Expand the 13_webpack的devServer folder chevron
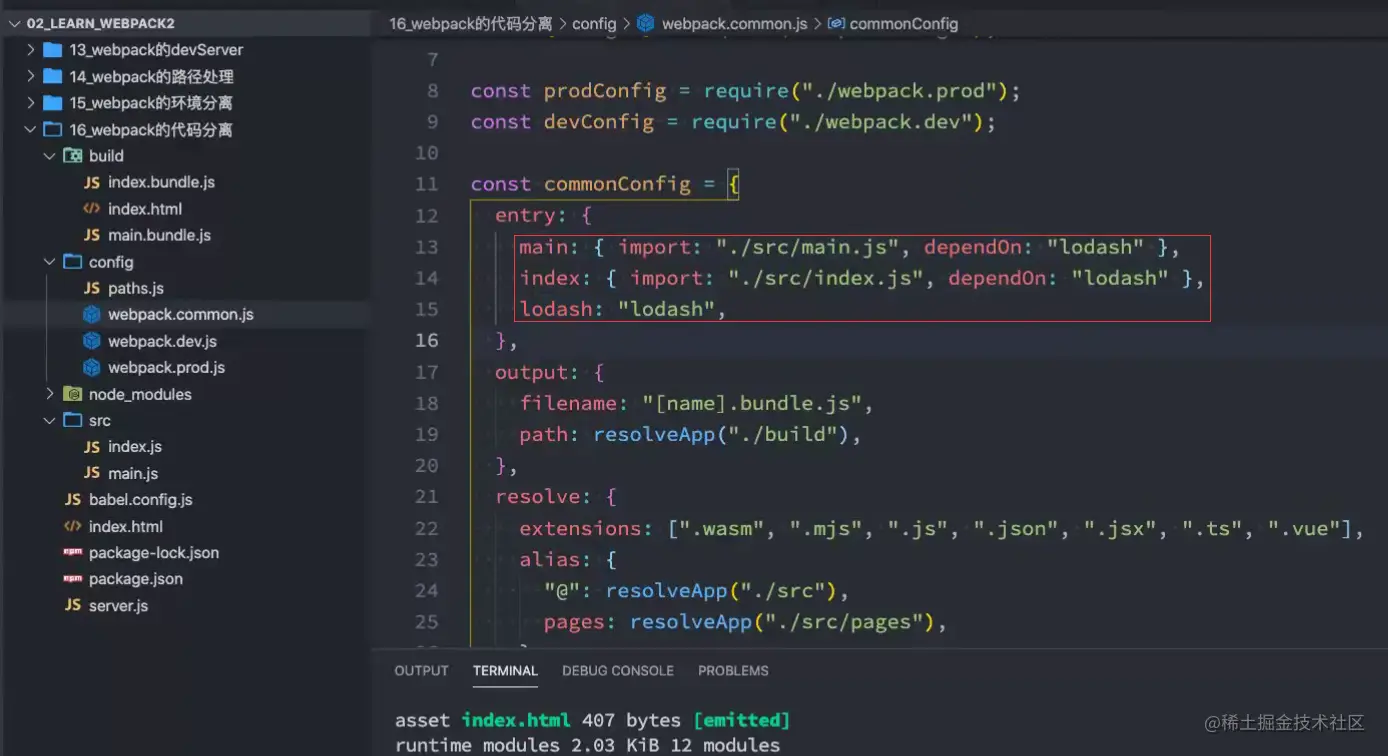1388x756 pixels. pyautogui.click(x=31, y=50)
